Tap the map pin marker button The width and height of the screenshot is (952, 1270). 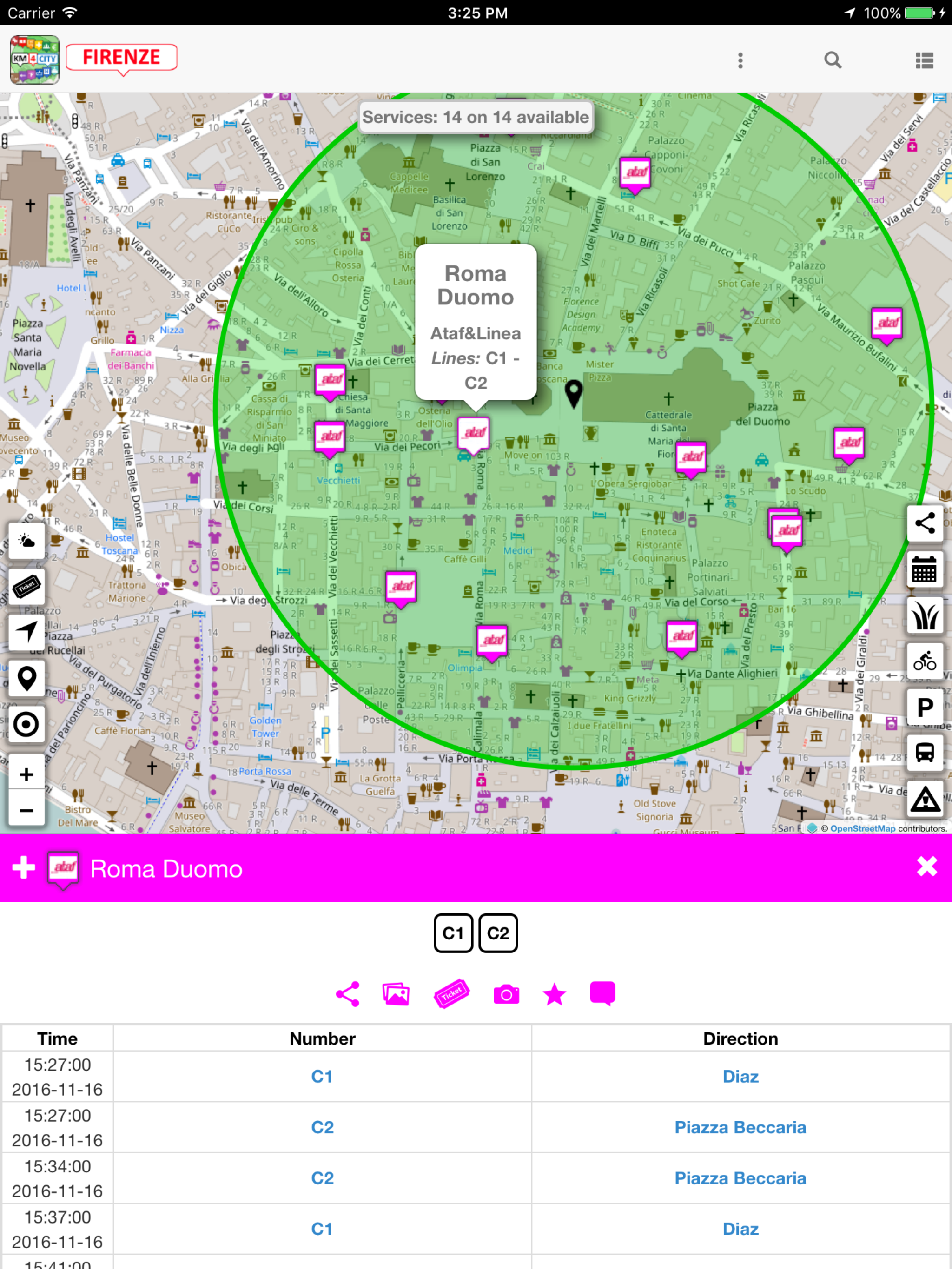[x=26, y=678]
